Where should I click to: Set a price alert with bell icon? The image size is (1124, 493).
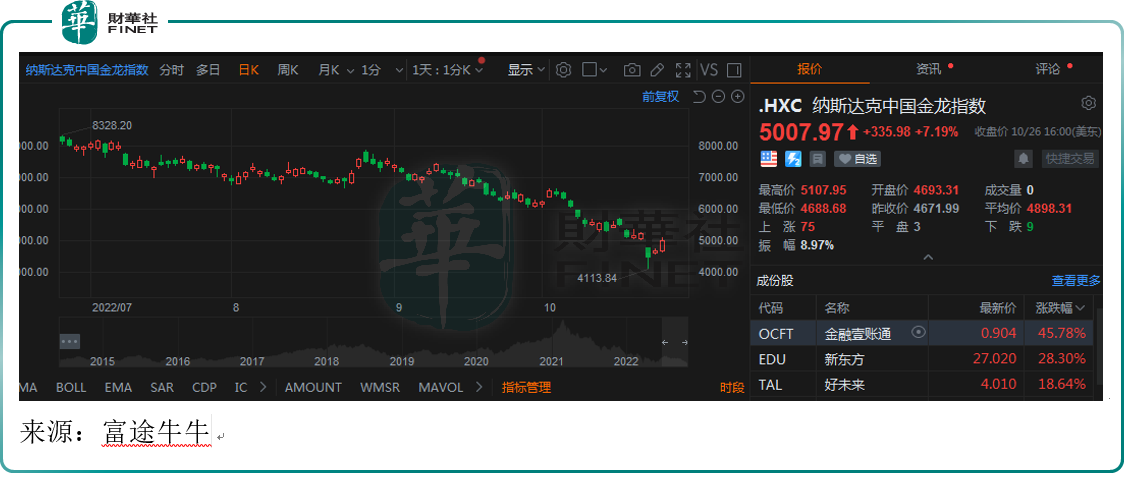tap(1024, 158)
